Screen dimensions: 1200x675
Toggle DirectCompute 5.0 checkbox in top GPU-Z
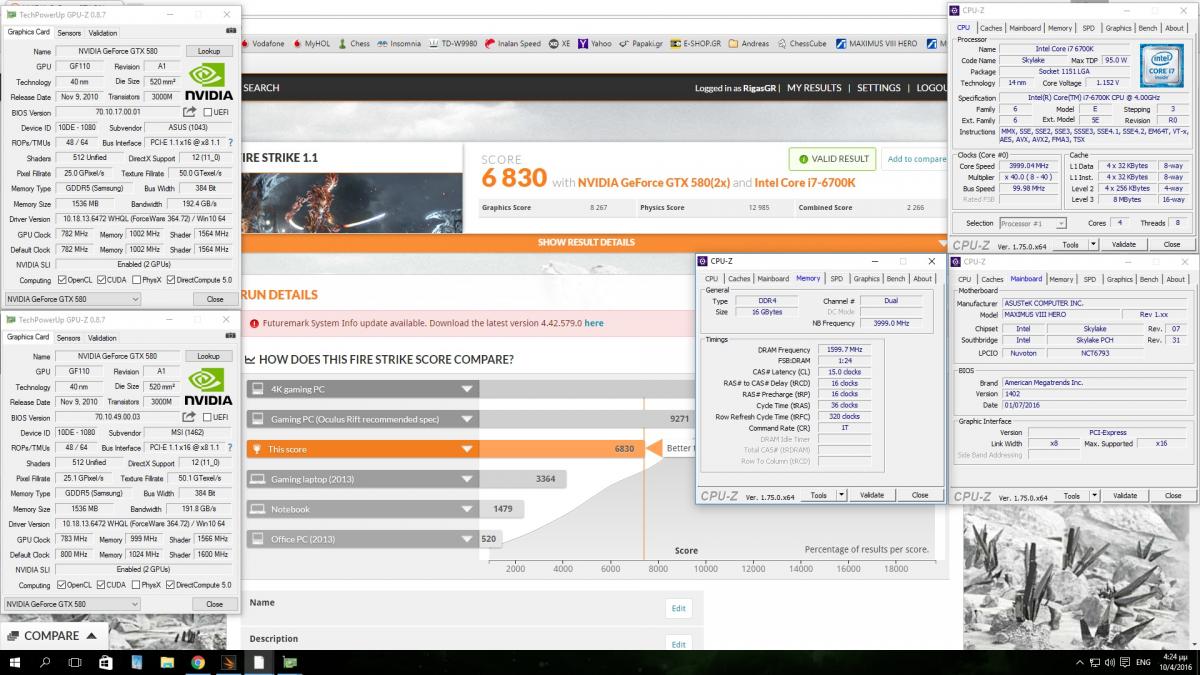click(171, 280)
